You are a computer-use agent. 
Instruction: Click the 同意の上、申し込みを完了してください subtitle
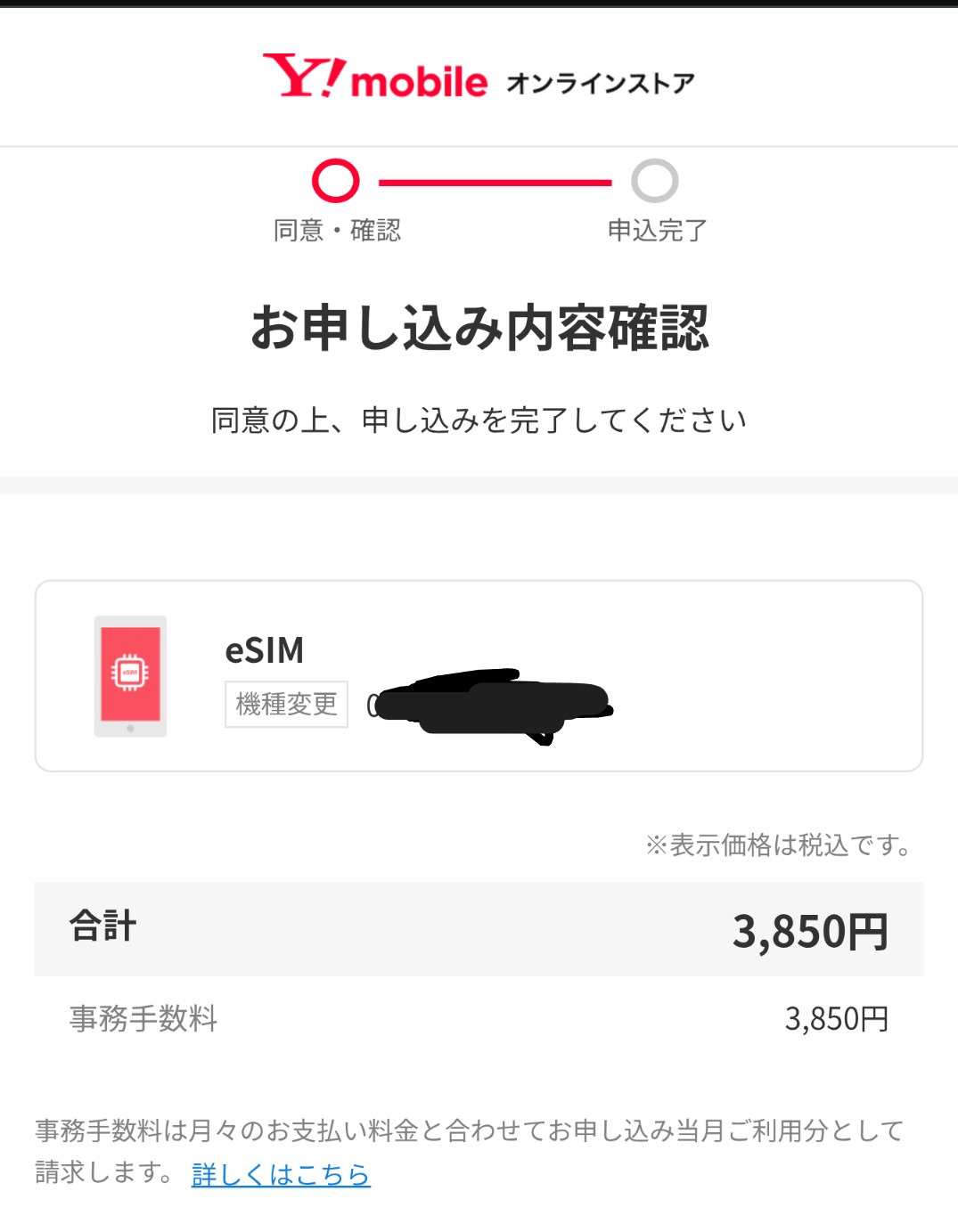pyautogui.click(x=479, y=420)
